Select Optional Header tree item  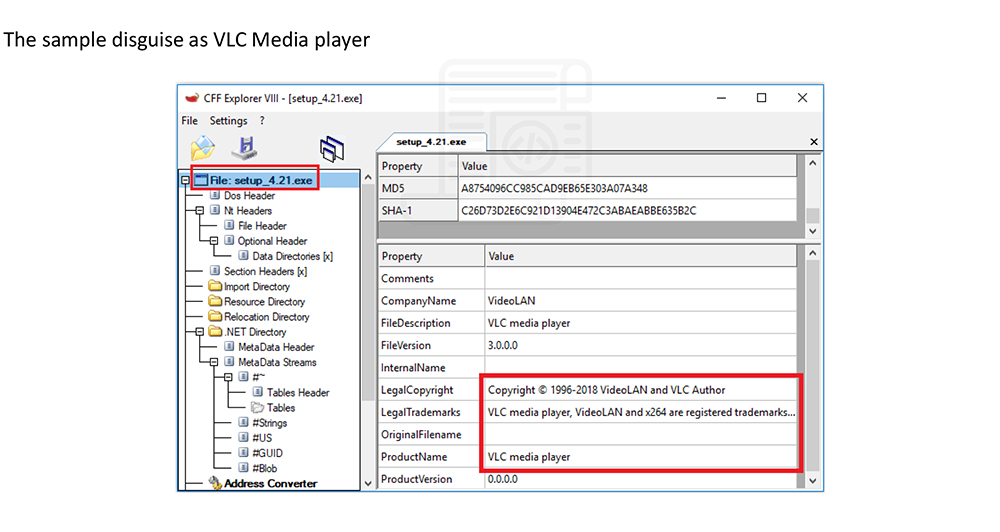click(x=272, y=241)
